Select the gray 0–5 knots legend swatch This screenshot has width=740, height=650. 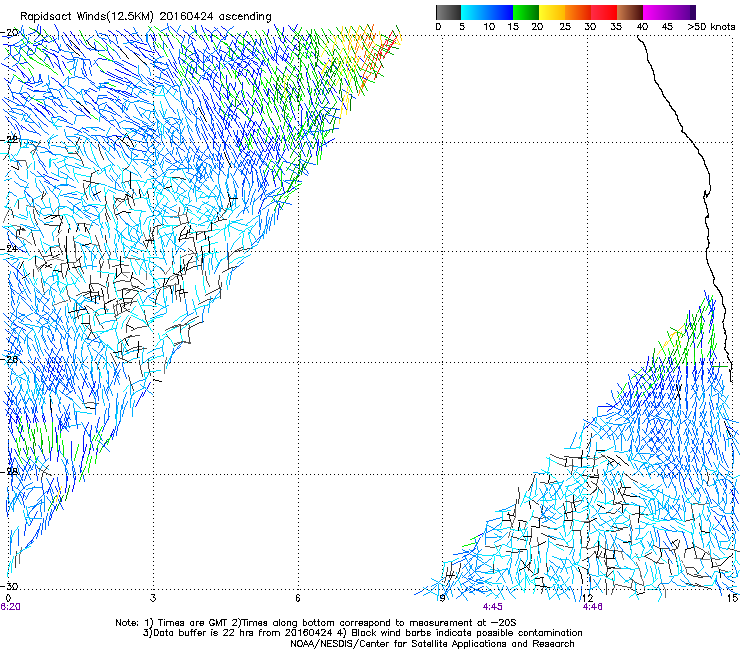448,12
